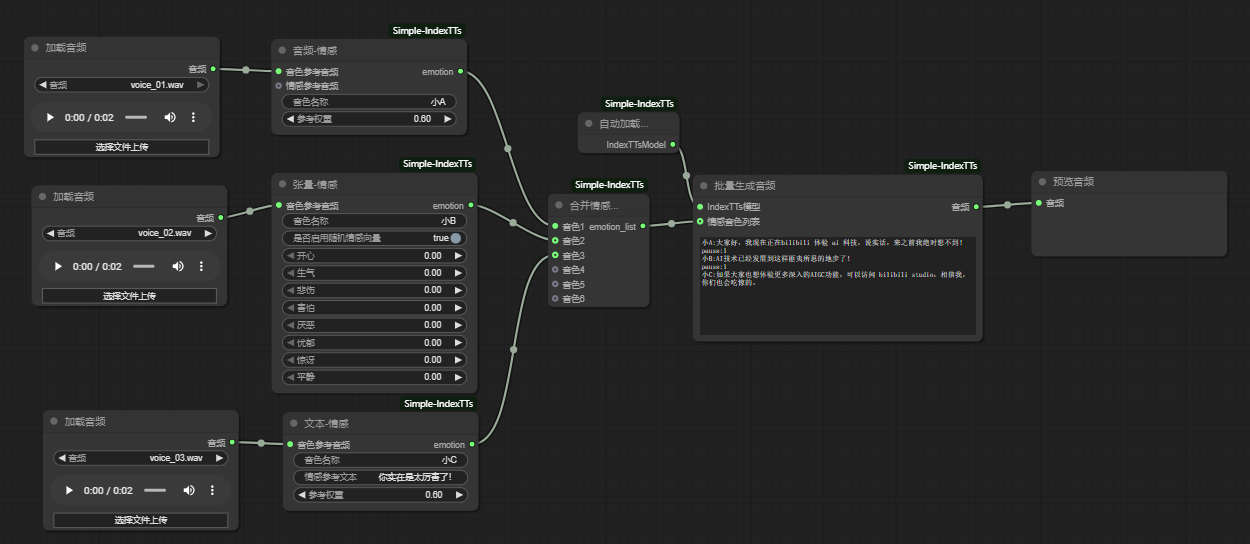This screenshot has height=544, width=1250.
Task: Select previous audio file before voice_01.wav
Action: pyautogui.click(x=42, y=85)
